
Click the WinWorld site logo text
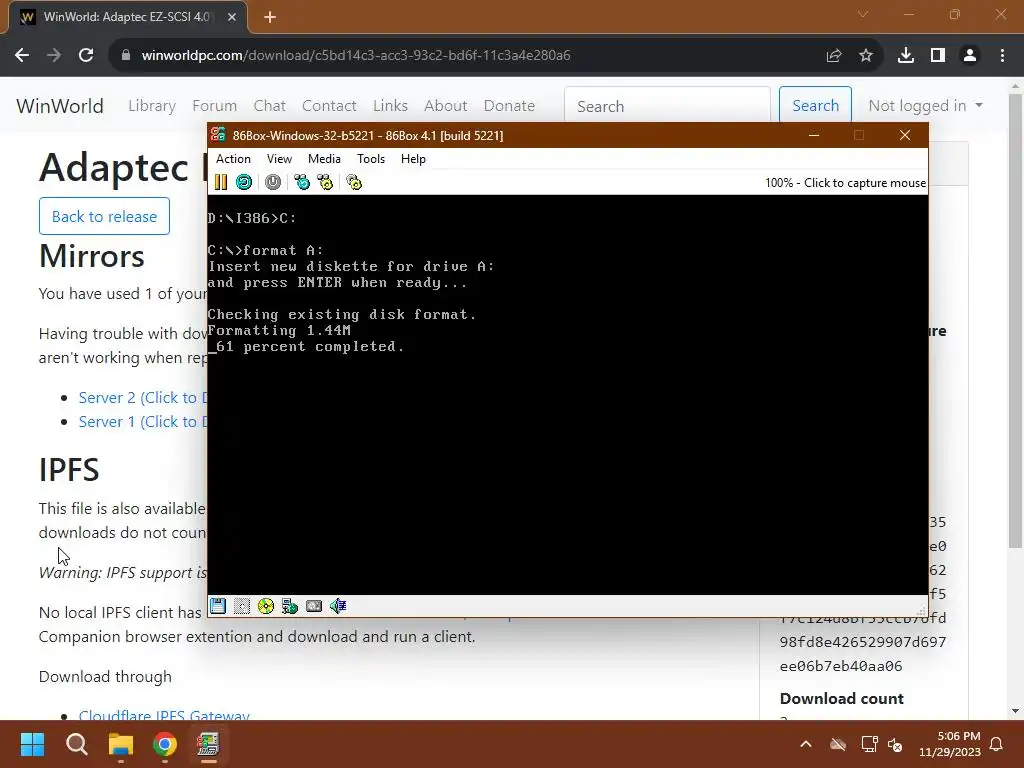(59, 106)
